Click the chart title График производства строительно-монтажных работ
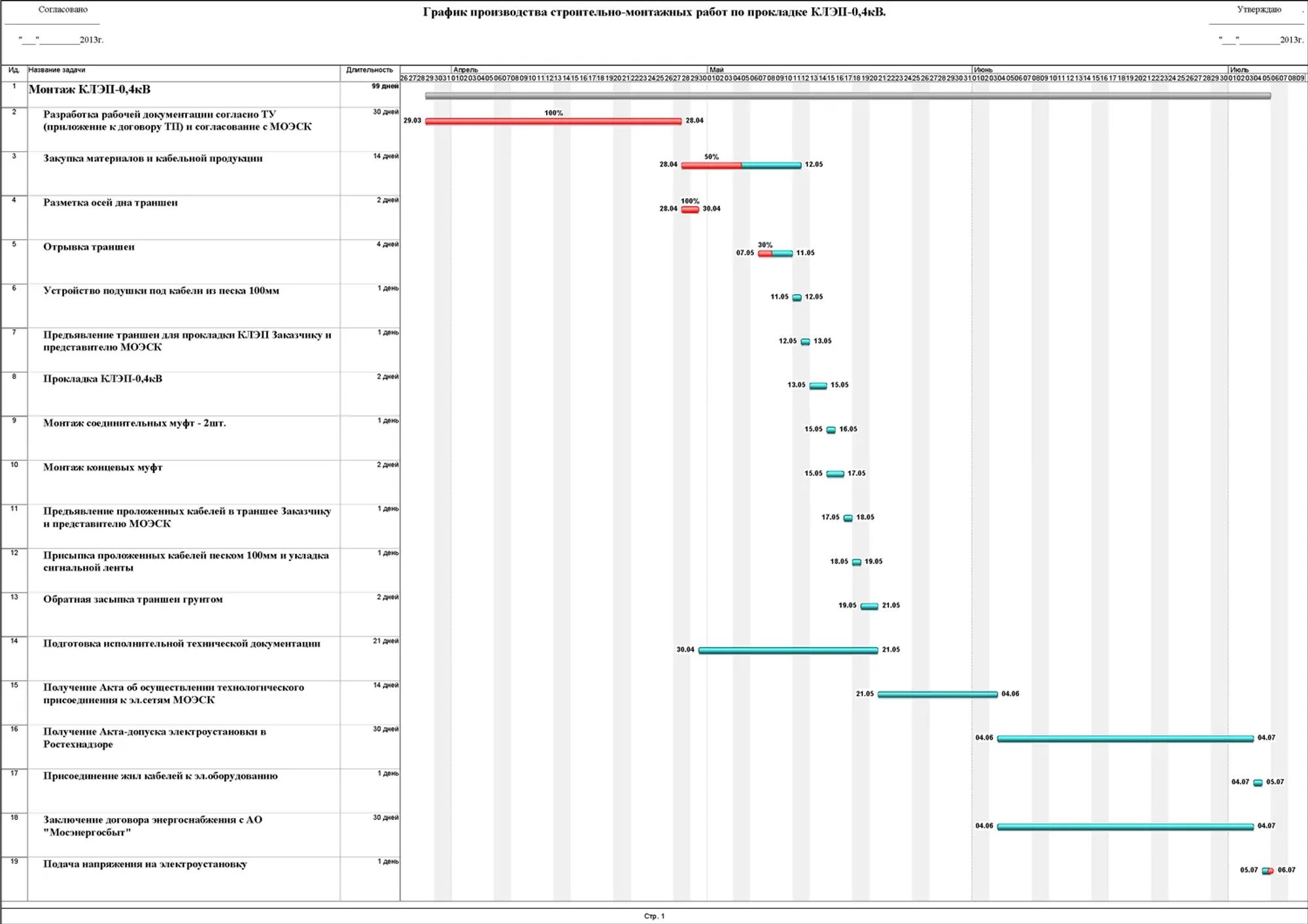Image resolution: width=1308 pixels, height=924 pixels. click(x=654, y=12)
